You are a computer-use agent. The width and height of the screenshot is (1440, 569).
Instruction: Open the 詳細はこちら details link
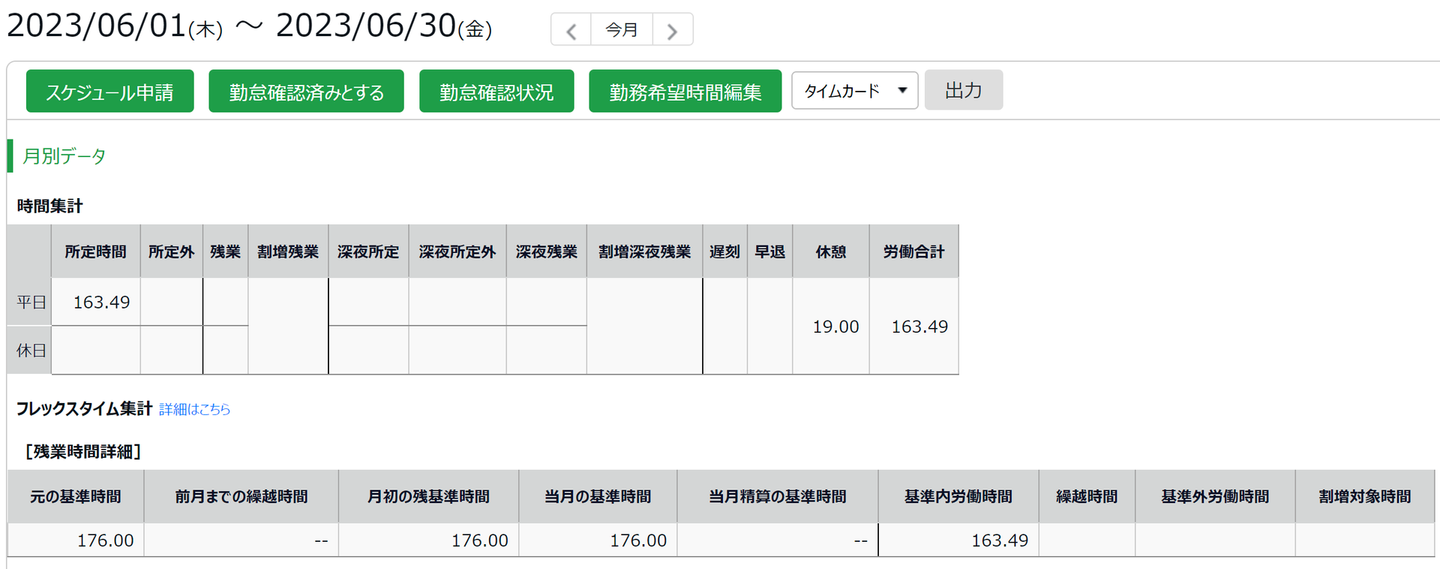[x=195, y=409]
